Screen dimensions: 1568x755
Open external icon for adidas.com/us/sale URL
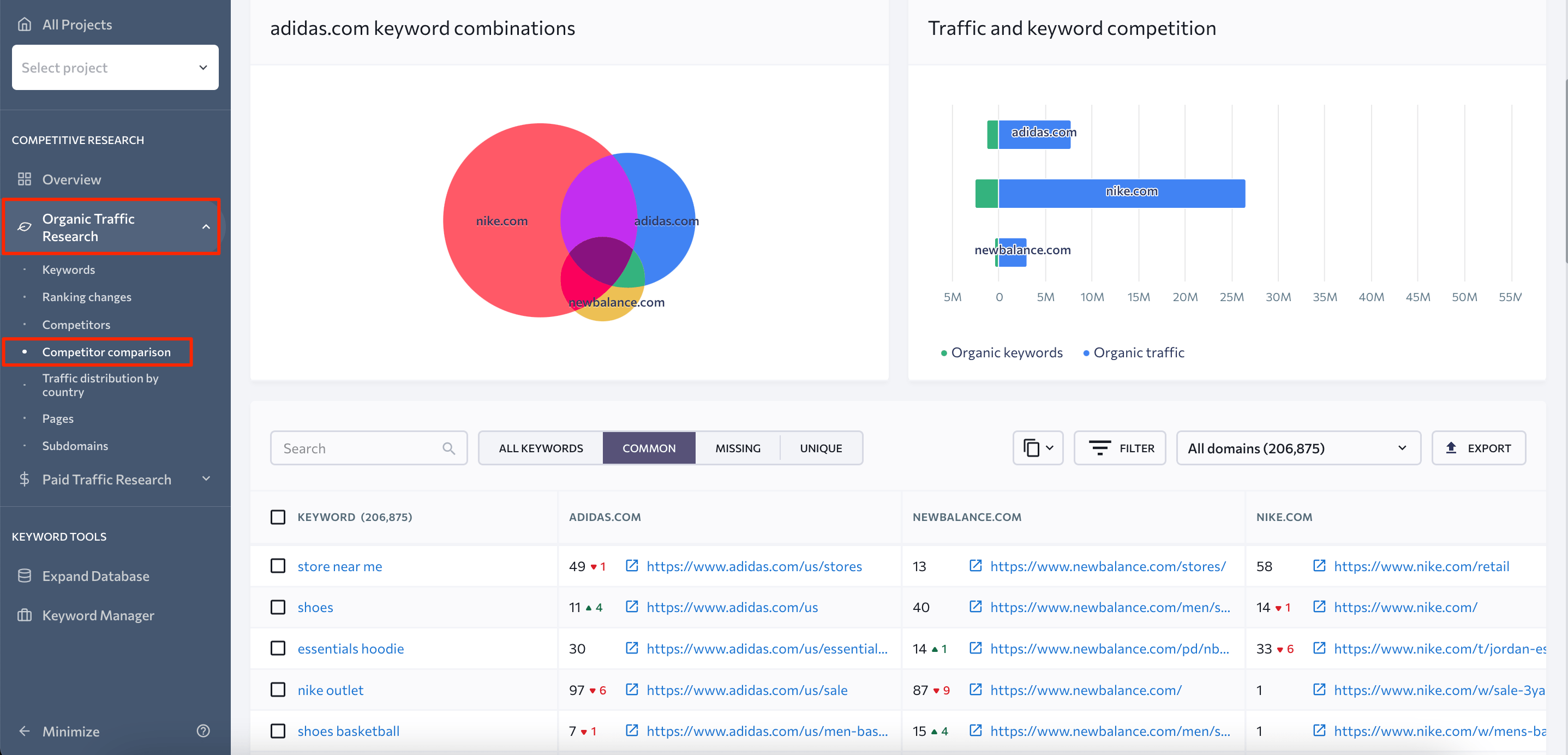632,689
